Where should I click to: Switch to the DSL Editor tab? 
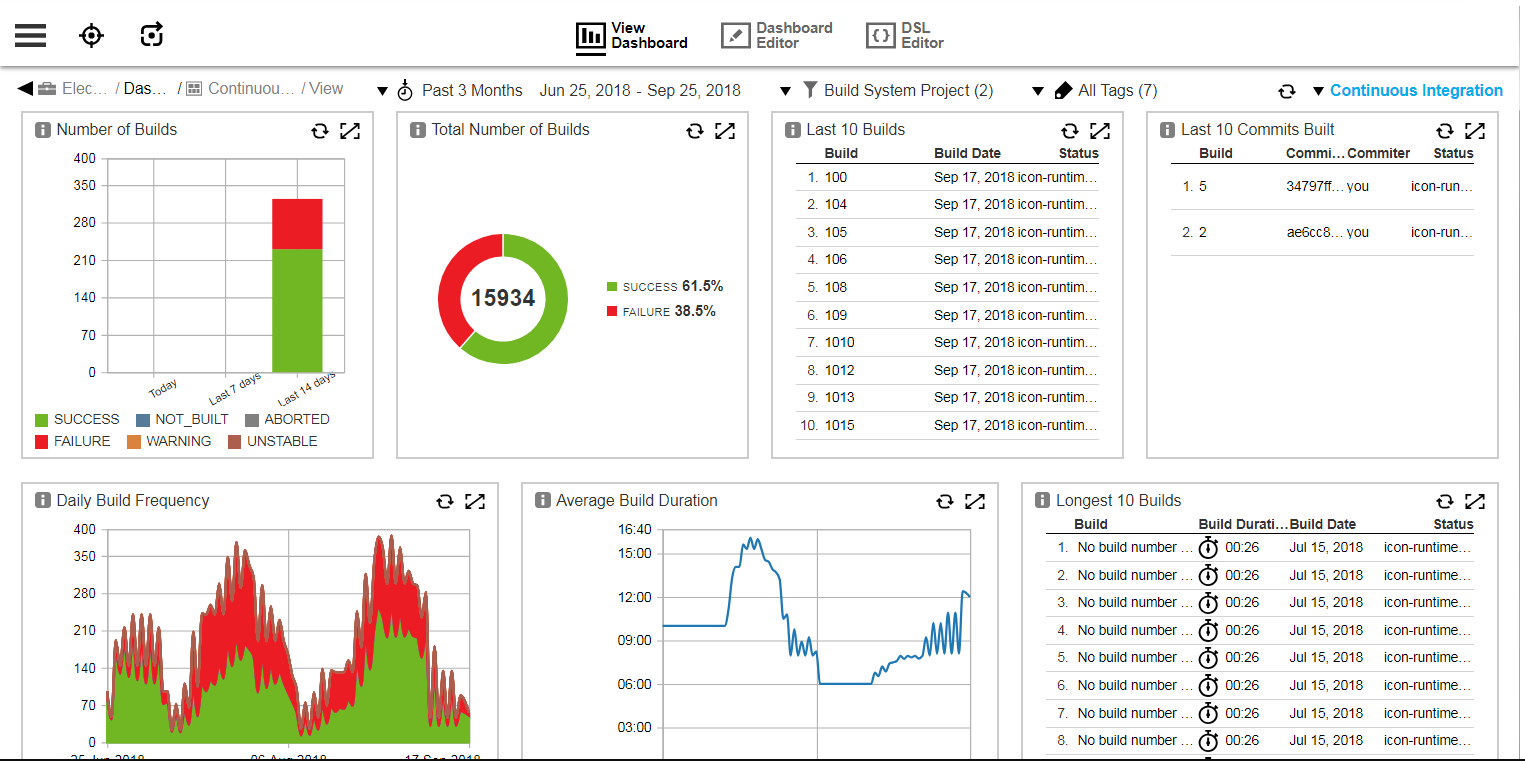[x=905, y=36]
